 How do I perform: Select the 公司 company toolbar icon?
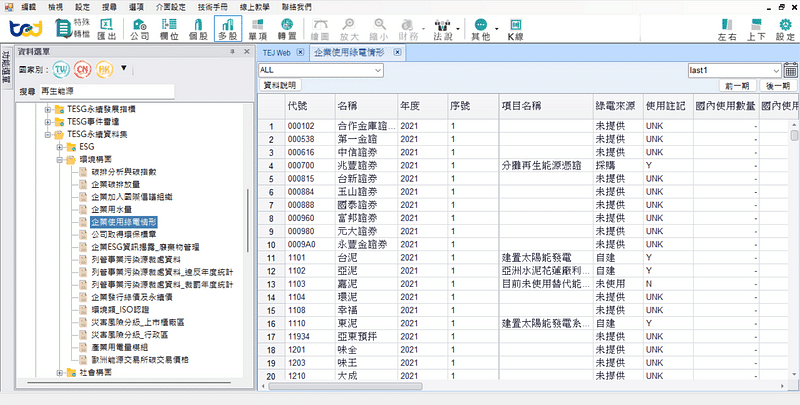coord(139,29)
